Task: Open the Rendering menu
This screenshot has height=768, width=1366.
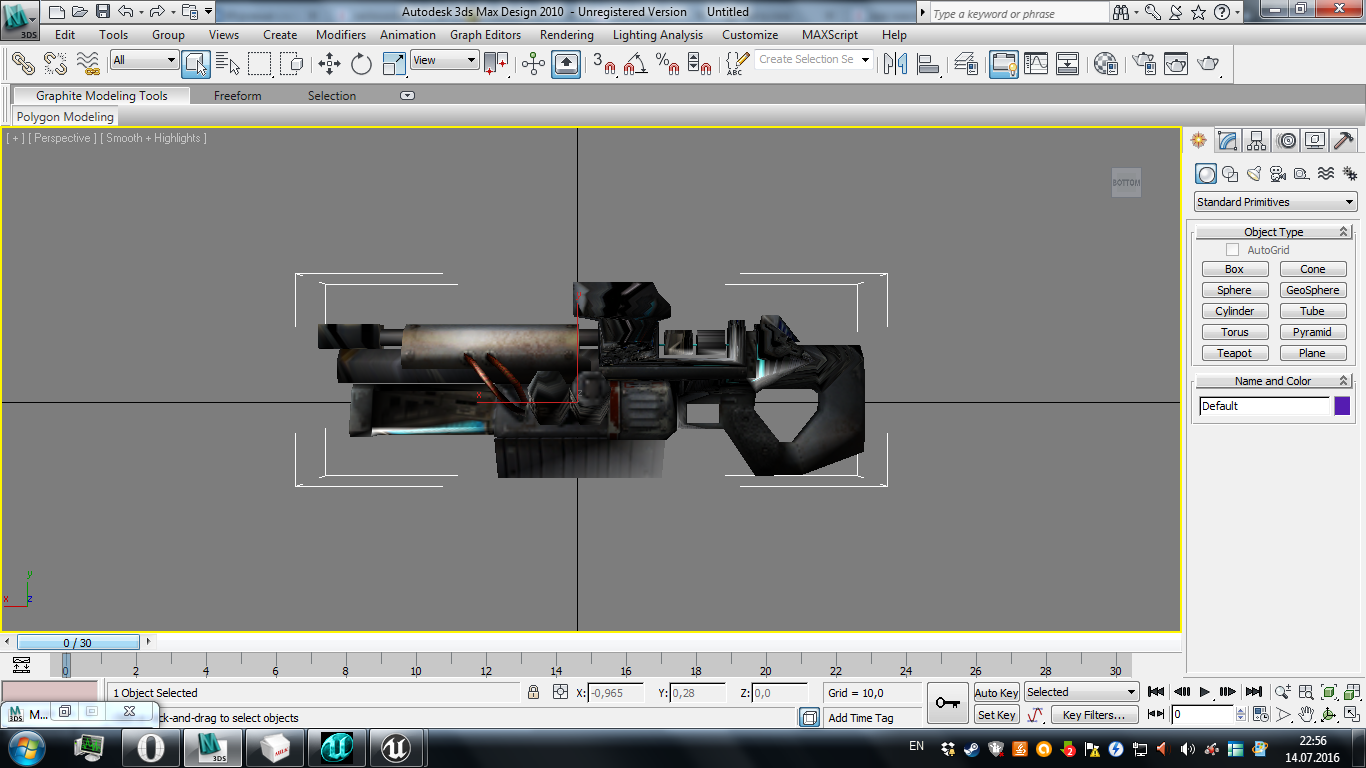Action: 566,35
